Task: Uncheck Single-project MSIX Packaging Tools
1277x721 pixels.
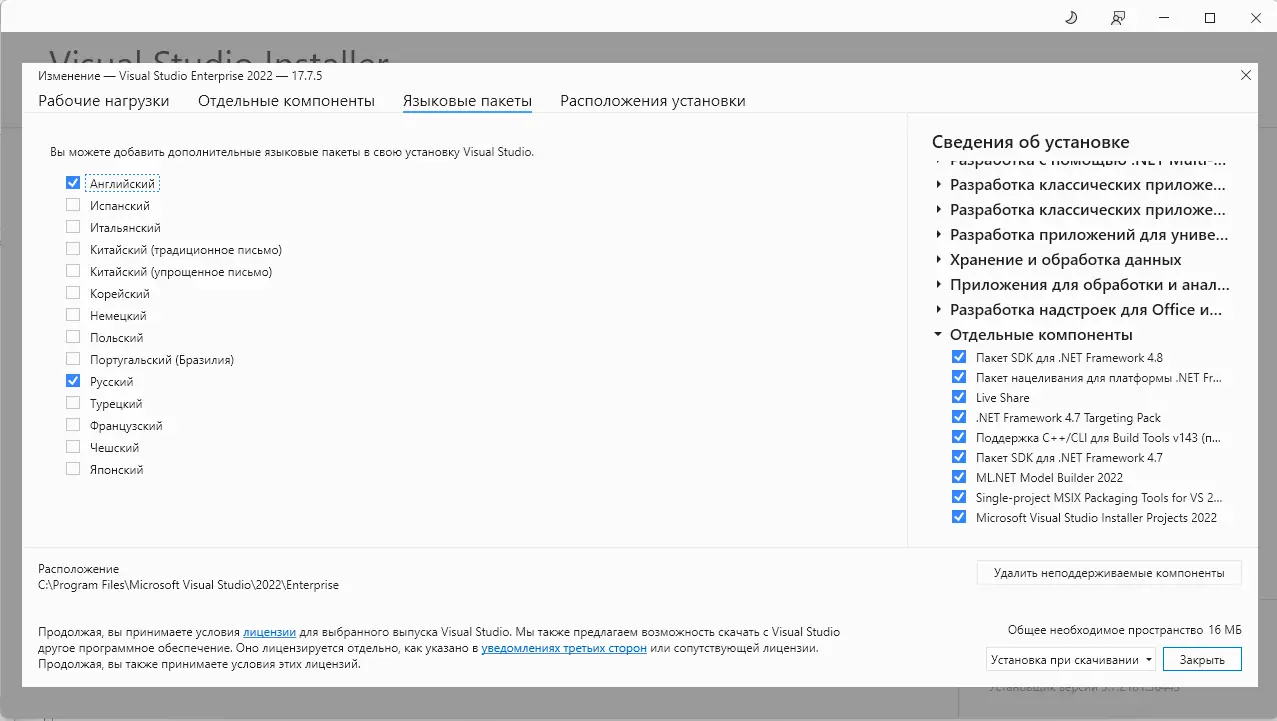Action: (x=959, y=497)
